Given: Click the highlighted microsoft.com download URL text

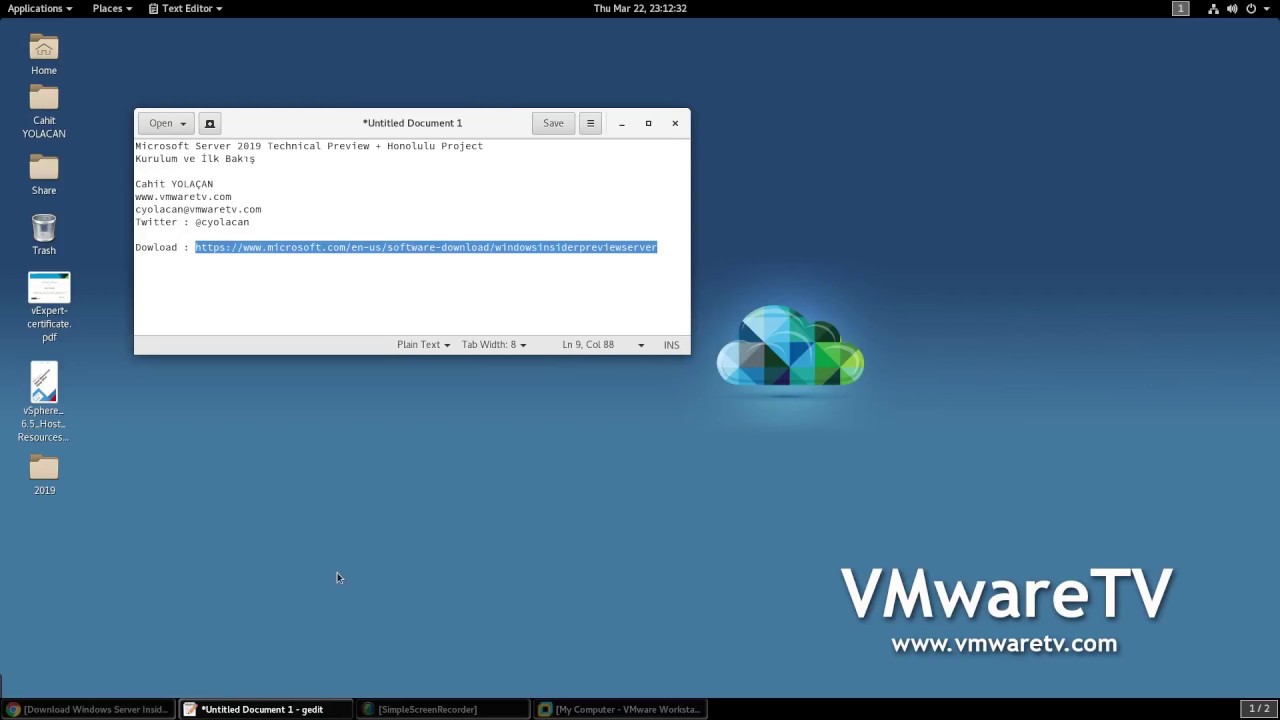Looking at the screenshot, I should (426, 247).
